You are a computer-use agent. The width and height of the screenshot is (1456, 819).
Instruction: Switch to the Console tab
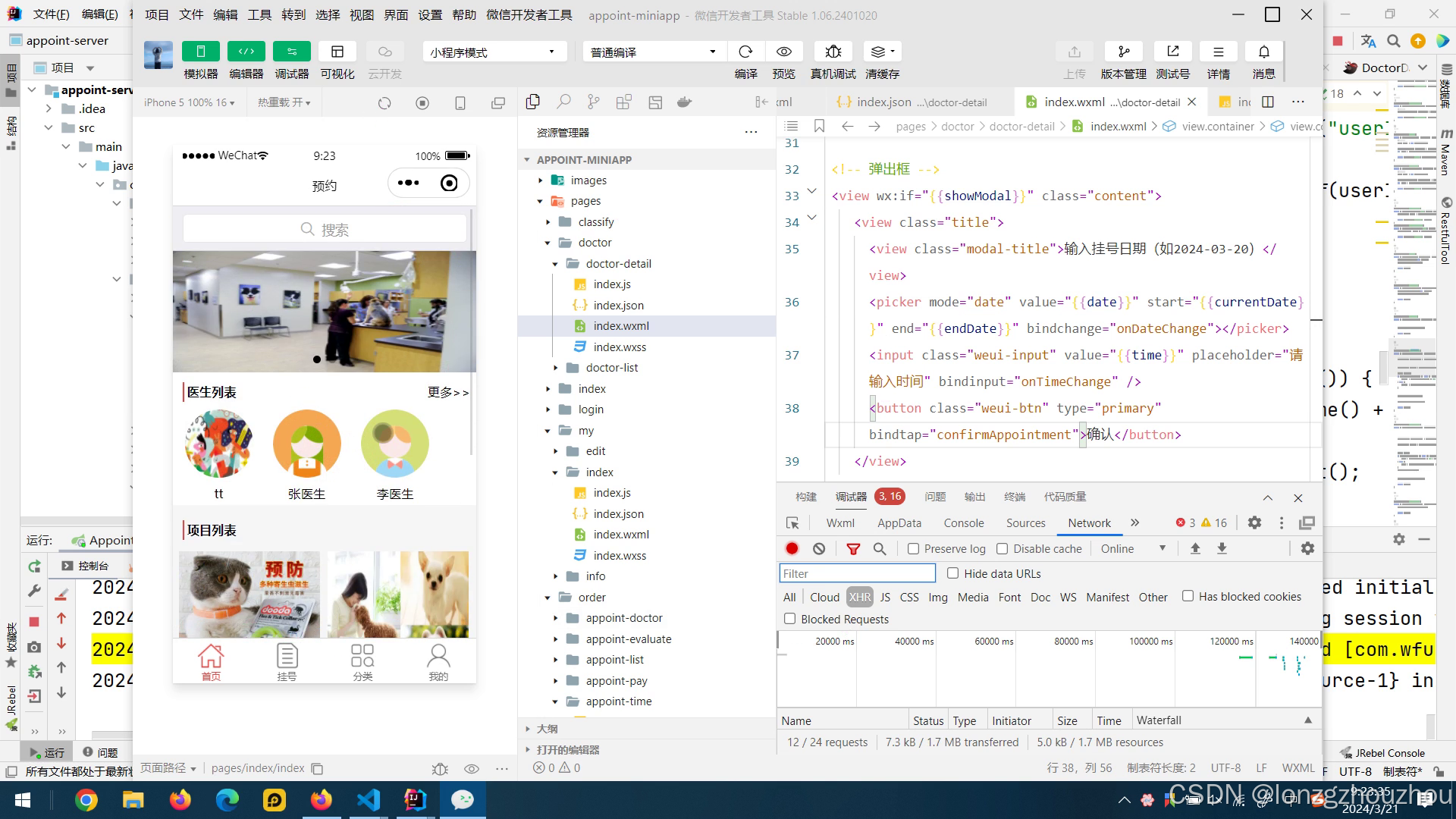click(963, 522)
